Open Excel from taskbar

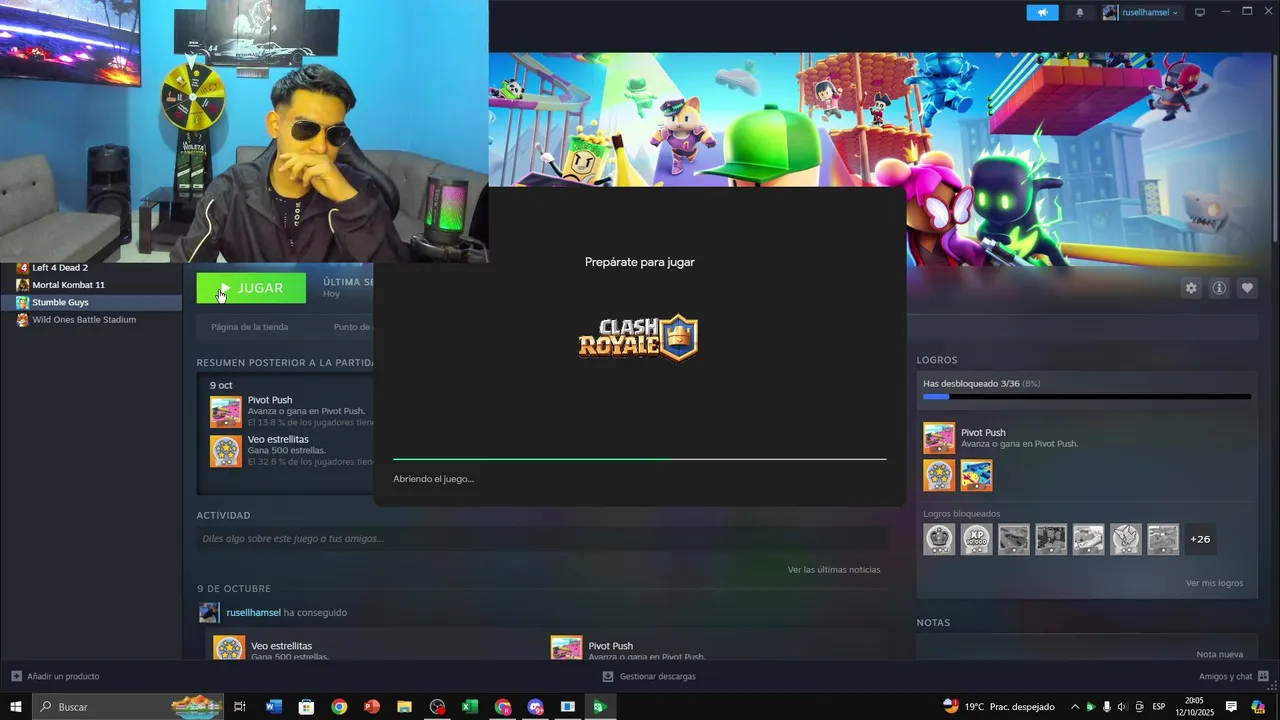[x=470, y=707]
